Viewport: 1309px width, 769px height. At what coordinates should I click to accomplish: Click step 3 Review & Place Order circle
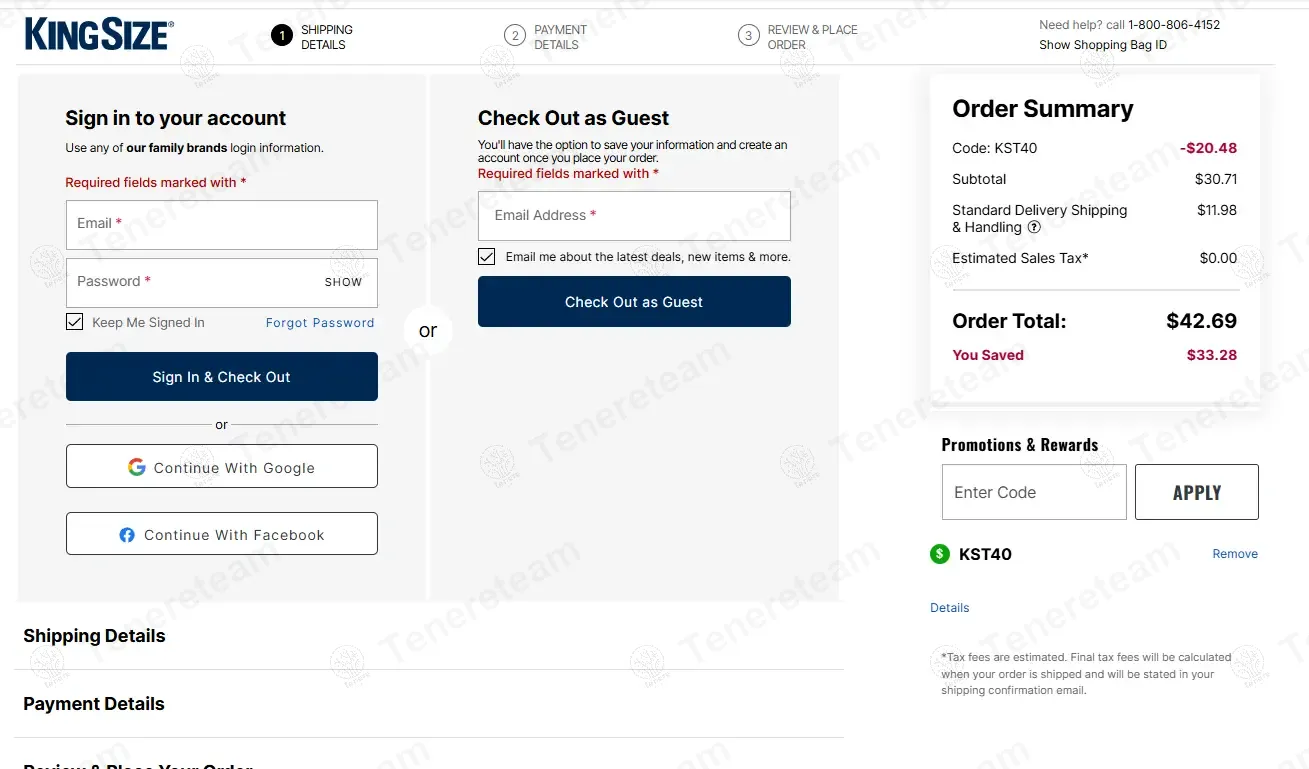(x=748, y=36)
